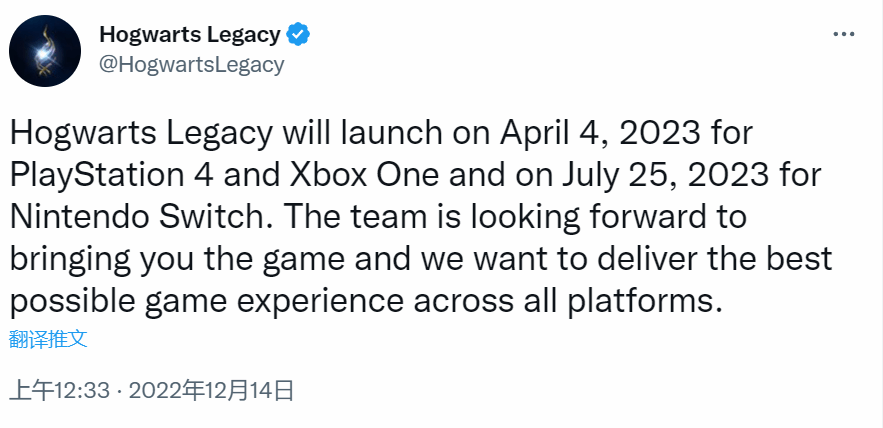Click the tweet's first line of text

click(x=381, y=134)
